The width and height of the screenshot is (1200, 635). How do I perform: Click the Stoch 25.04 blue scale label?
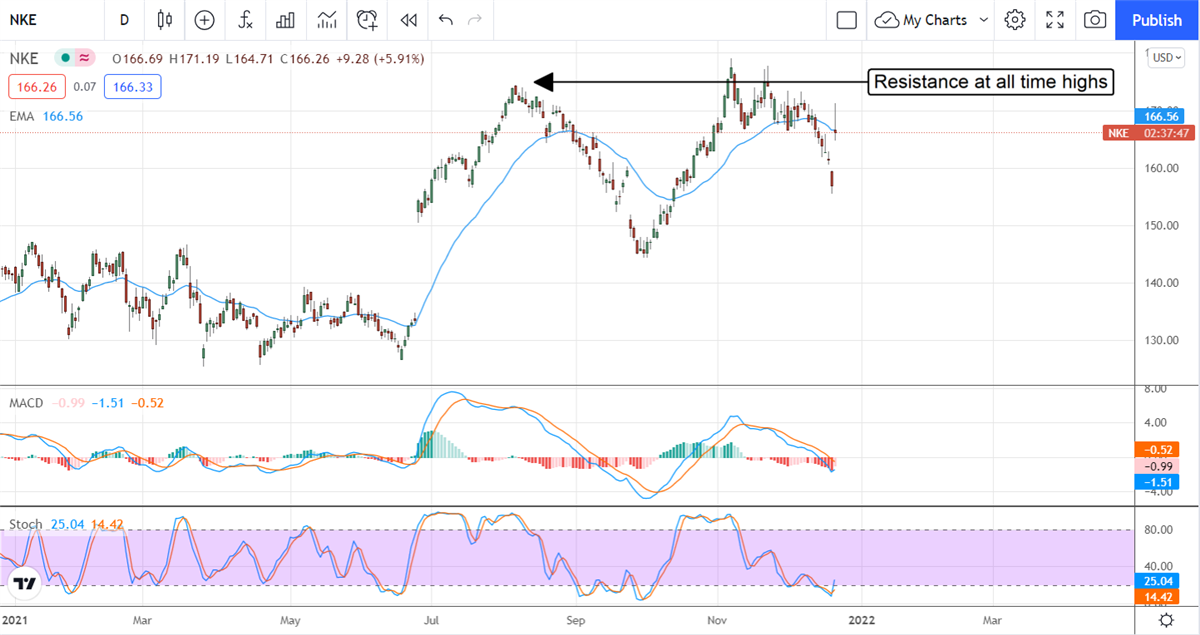pyautogui.click(x=1160, y=580)
